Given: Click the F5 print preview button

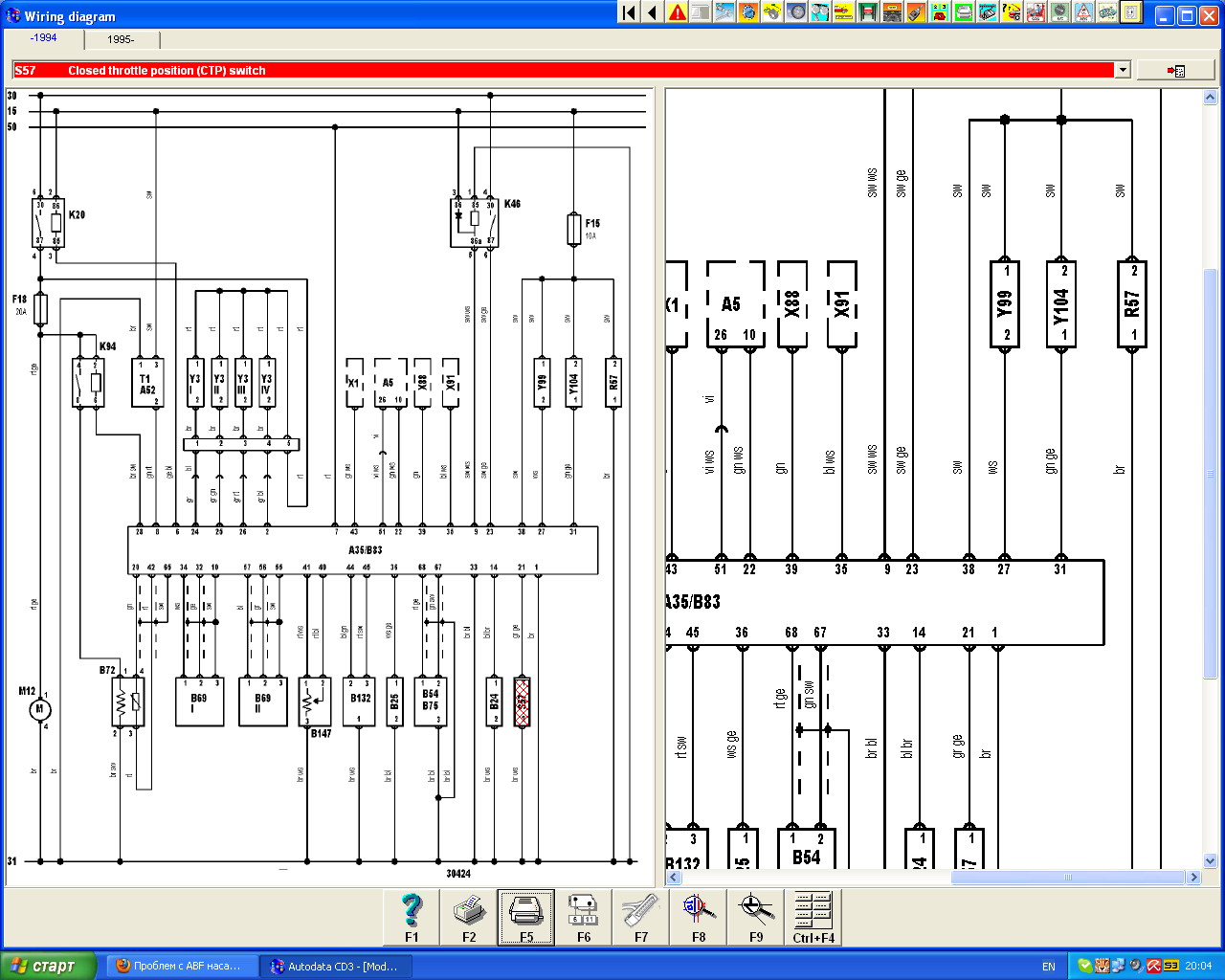Looking at the screenshot, I should (x=526, y=917).
